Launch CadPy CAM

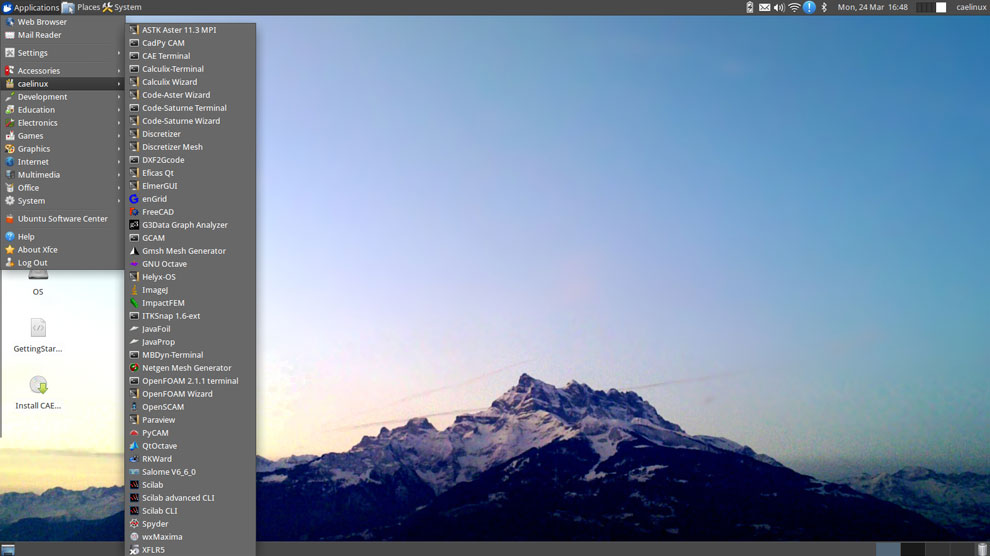191,43
